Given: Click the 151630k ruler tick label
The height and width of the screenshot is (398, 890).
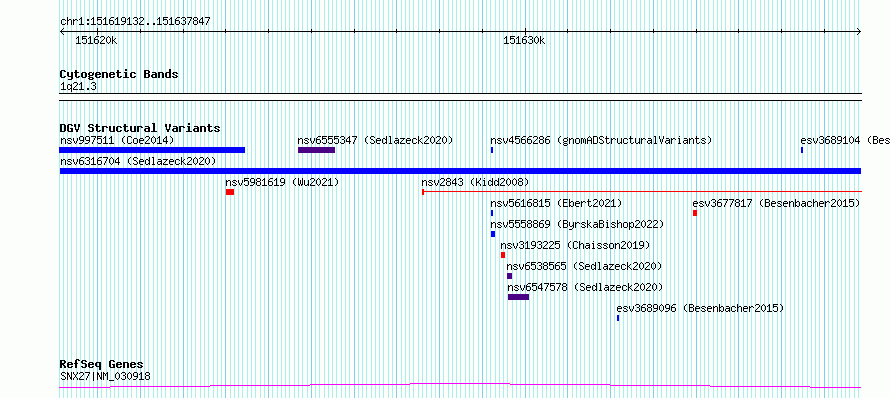Looking at the screenshot, I should click(x=524, y=41).
